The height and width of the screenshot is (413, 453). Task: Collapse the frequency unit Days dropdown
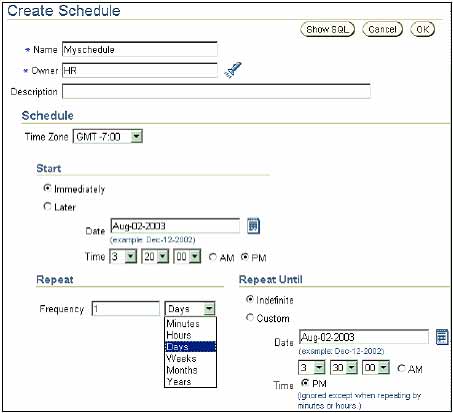click(190, 309)
